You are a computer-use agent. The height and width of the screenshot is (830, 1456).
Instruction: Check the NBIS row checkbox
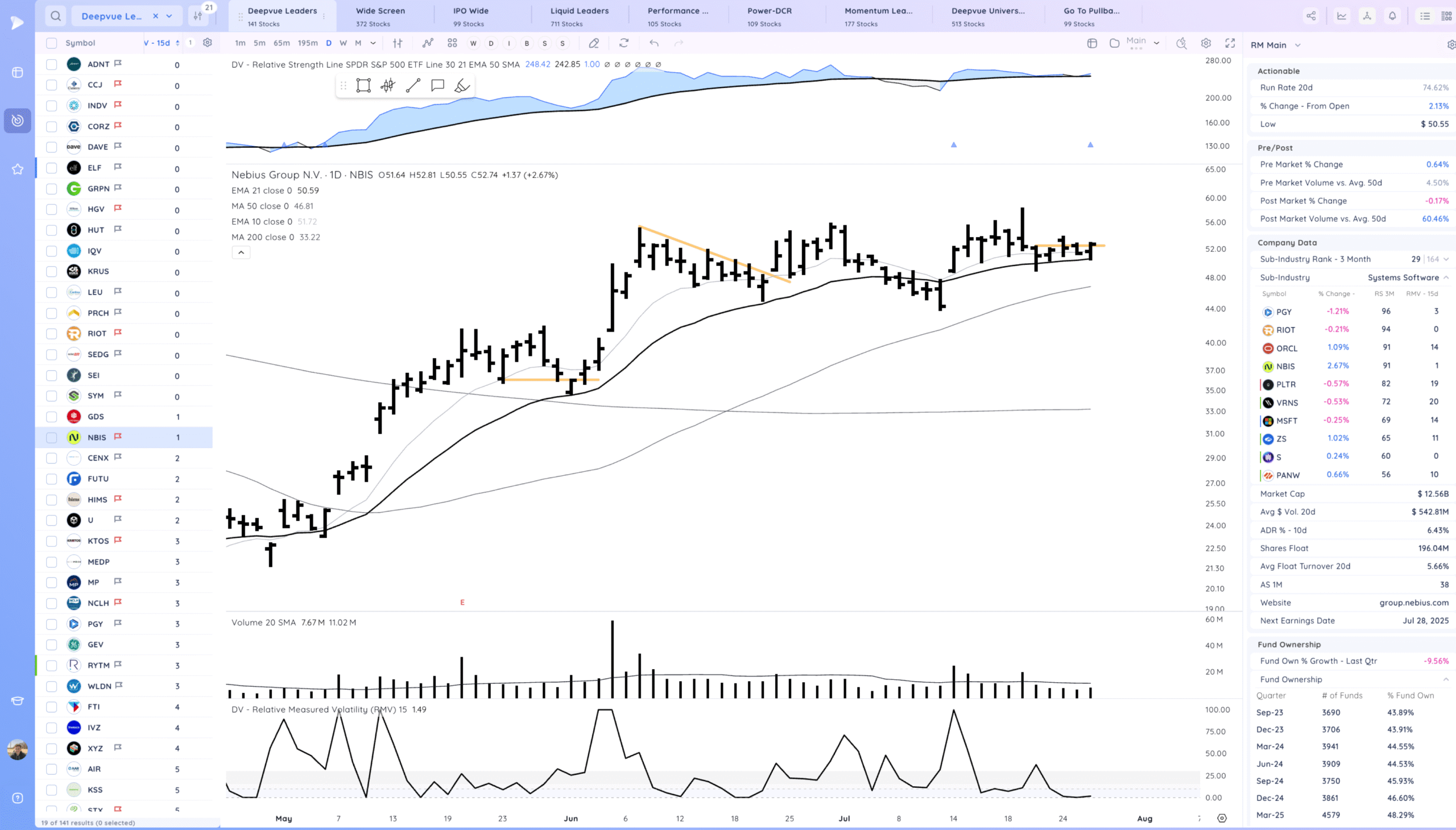coord(51,437)
